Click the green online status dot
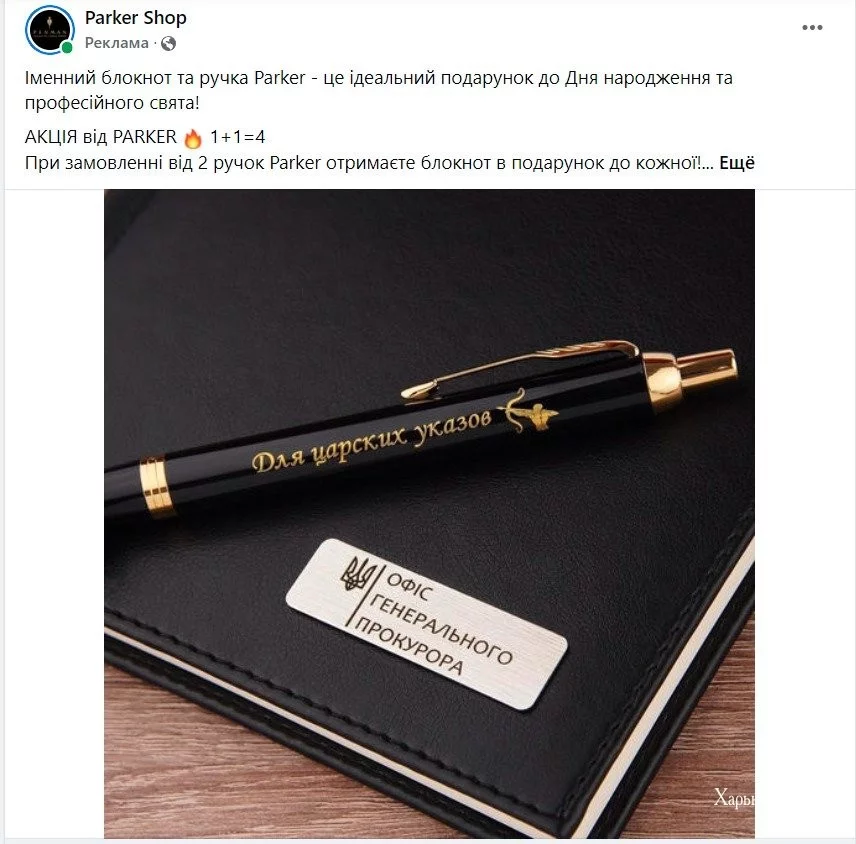Screen dimensions: 856x844 [67, 48]
